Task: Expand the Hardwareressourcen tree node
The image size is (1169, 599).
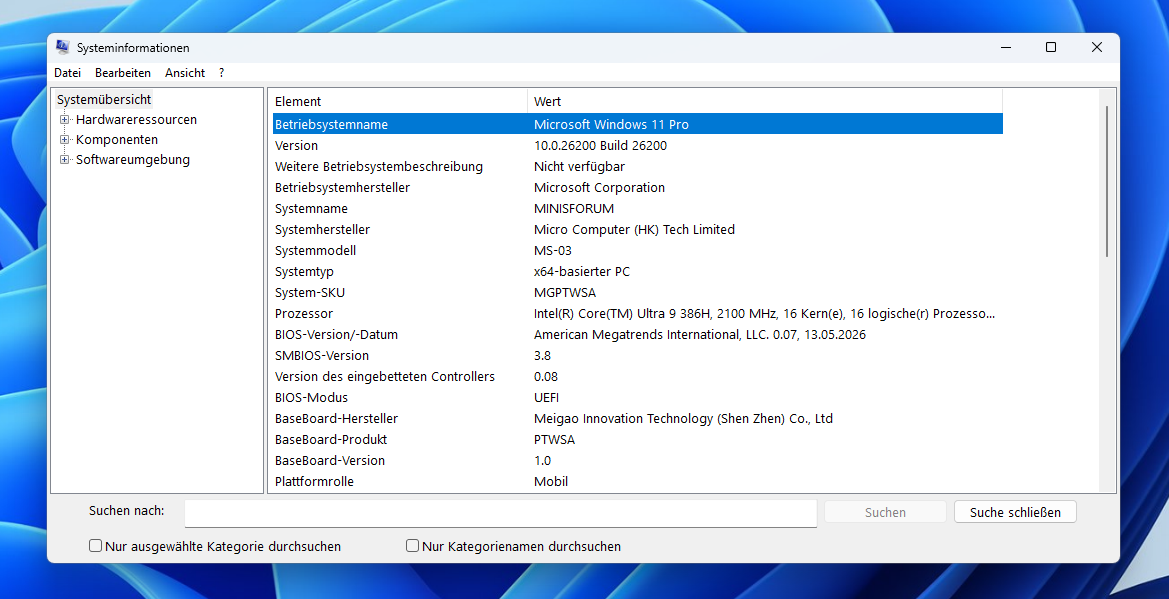Action: [x=65, y=119]
